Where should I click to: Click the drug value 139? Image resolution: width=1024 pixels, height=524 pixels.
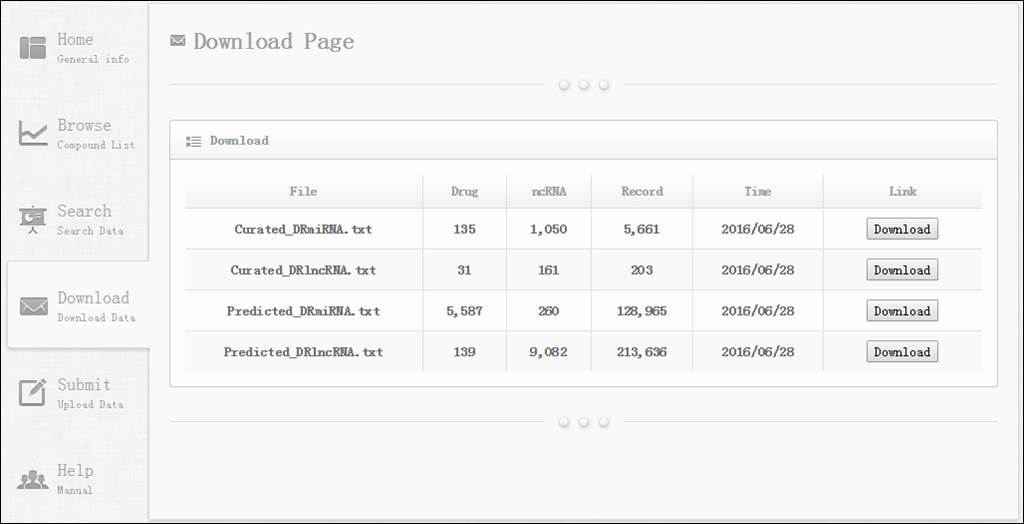[x=464, y=352]
